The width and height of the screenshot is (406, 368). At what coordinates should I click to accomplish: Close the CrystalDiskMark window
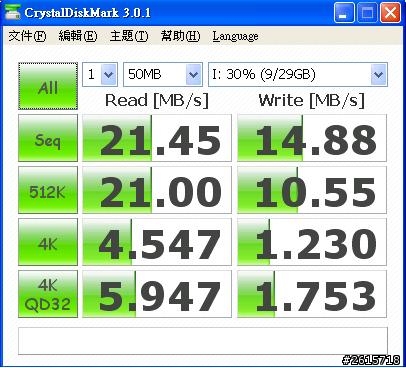pyautogui.click(x=390, y=13)
